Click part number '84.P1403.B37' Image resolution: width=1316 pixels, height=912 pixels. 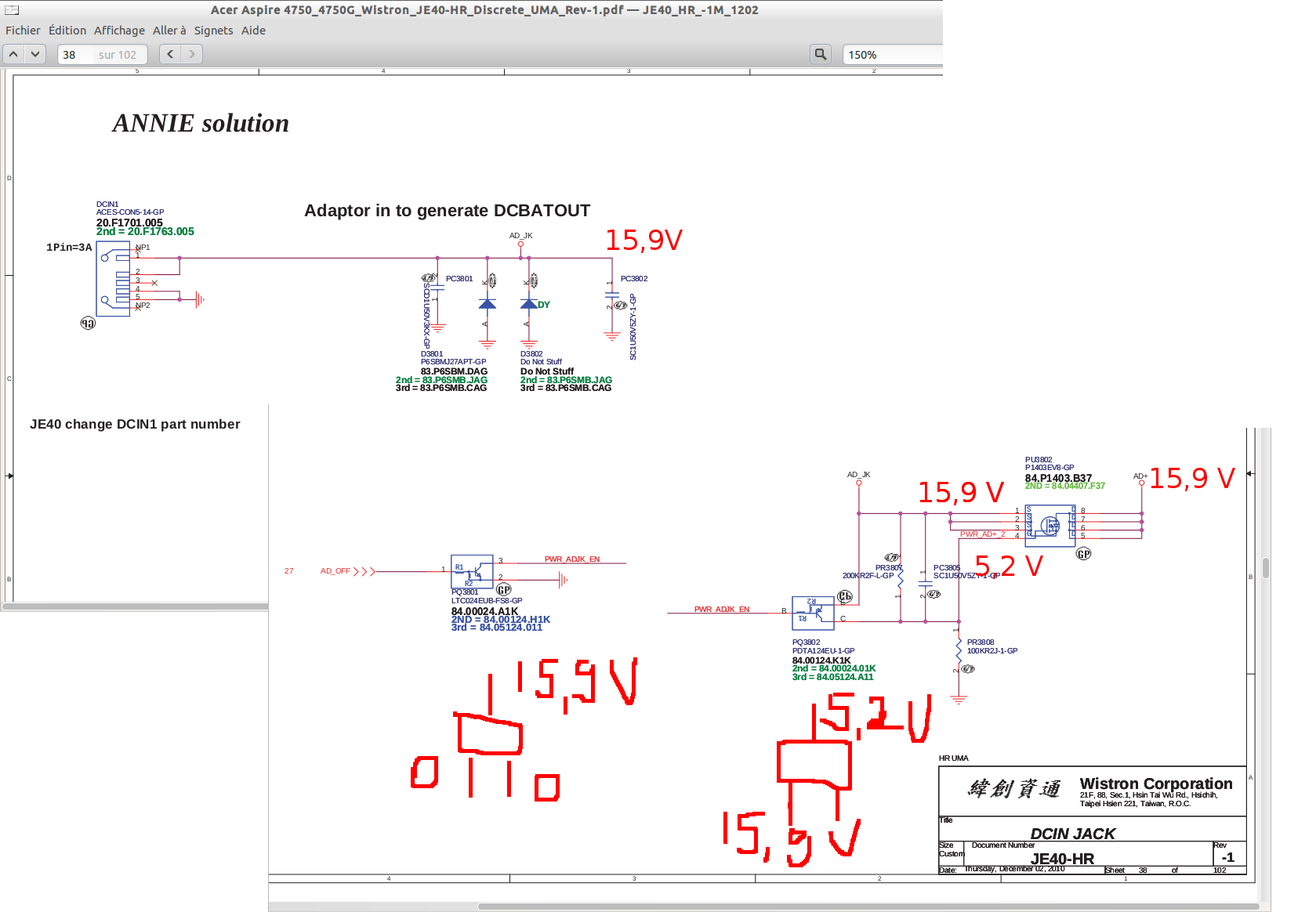[1058, 478]
